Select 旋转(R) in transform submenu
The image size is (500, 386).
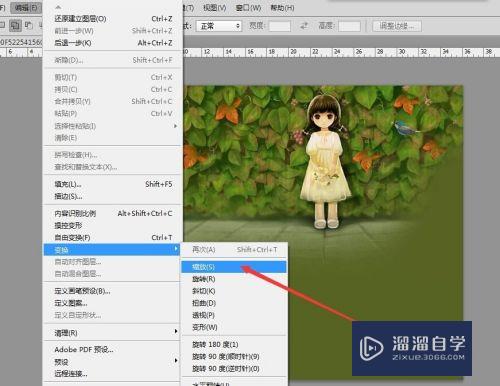(234, 279)
